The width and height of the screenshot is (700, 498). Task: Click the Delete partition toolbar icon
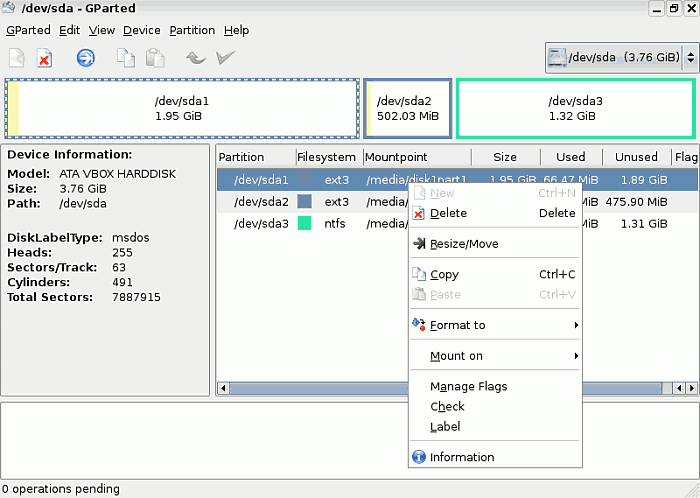point(44,58)
